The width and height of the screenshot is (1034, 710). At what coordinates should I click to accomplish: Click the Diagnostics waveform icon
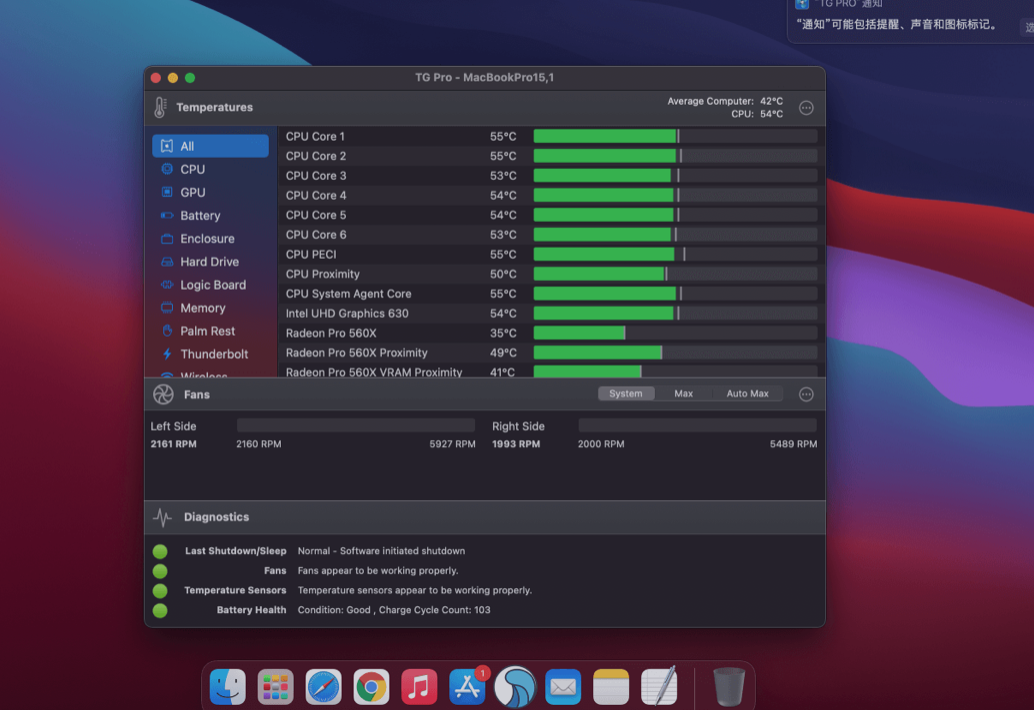coord(161,517)
